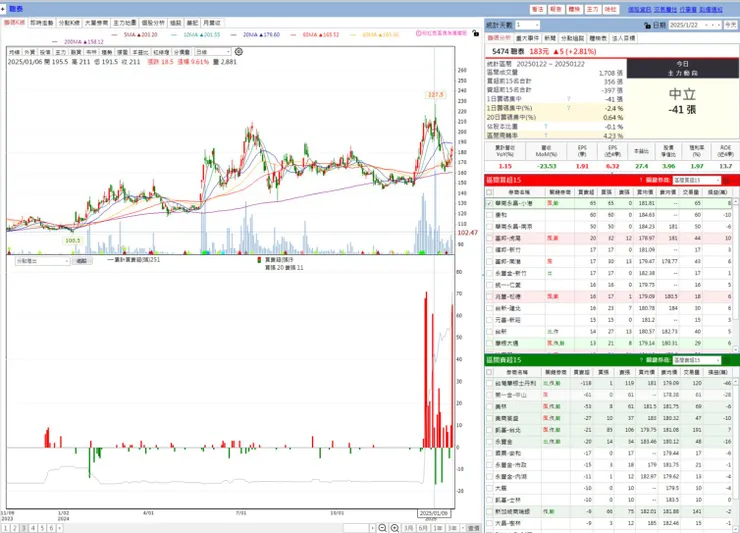Viewport: 740px width, 533px height.
Task: Go to page 5 of chart pages
Action: [x=42, y=528]
